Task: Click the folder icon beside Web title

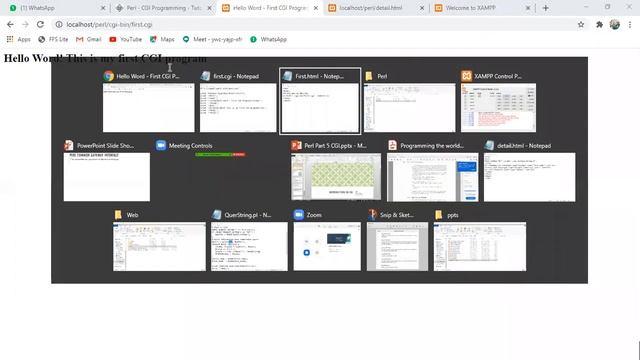Action: 118,215
